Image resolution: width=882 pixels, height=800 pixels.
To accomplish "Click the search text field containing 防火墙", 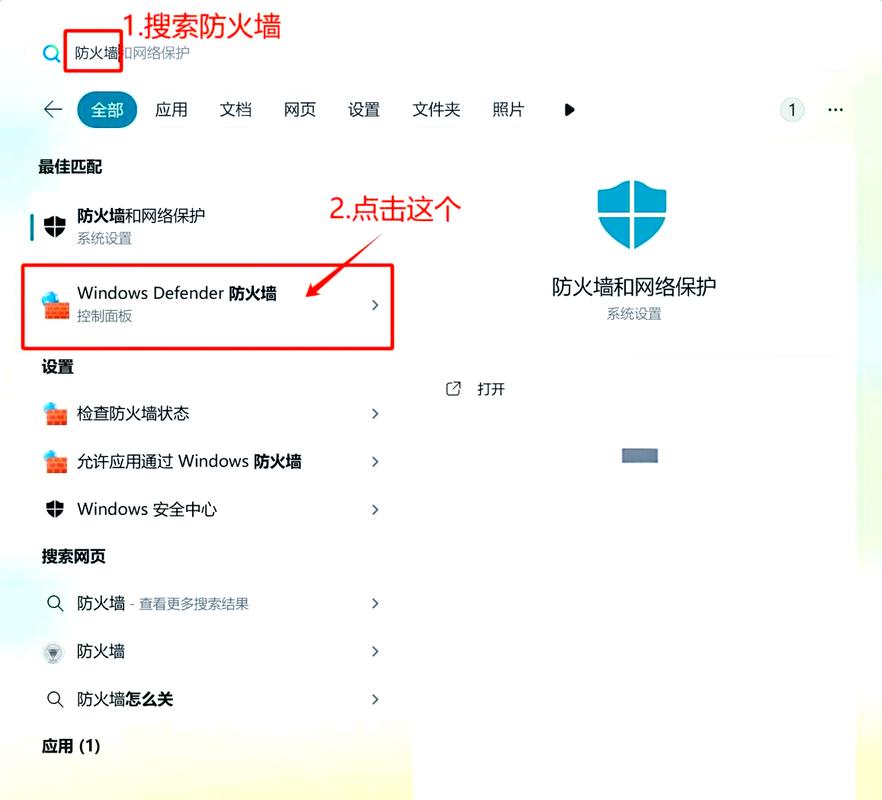I will pyautogui.click(x=132, y=53).
